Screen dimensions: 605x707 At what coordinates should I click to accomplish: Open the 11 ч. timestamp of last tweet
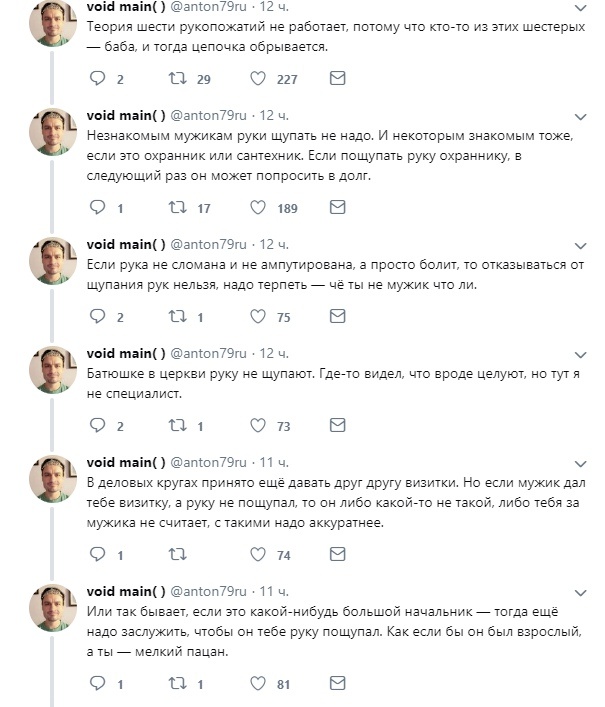(x=274, y=591)
